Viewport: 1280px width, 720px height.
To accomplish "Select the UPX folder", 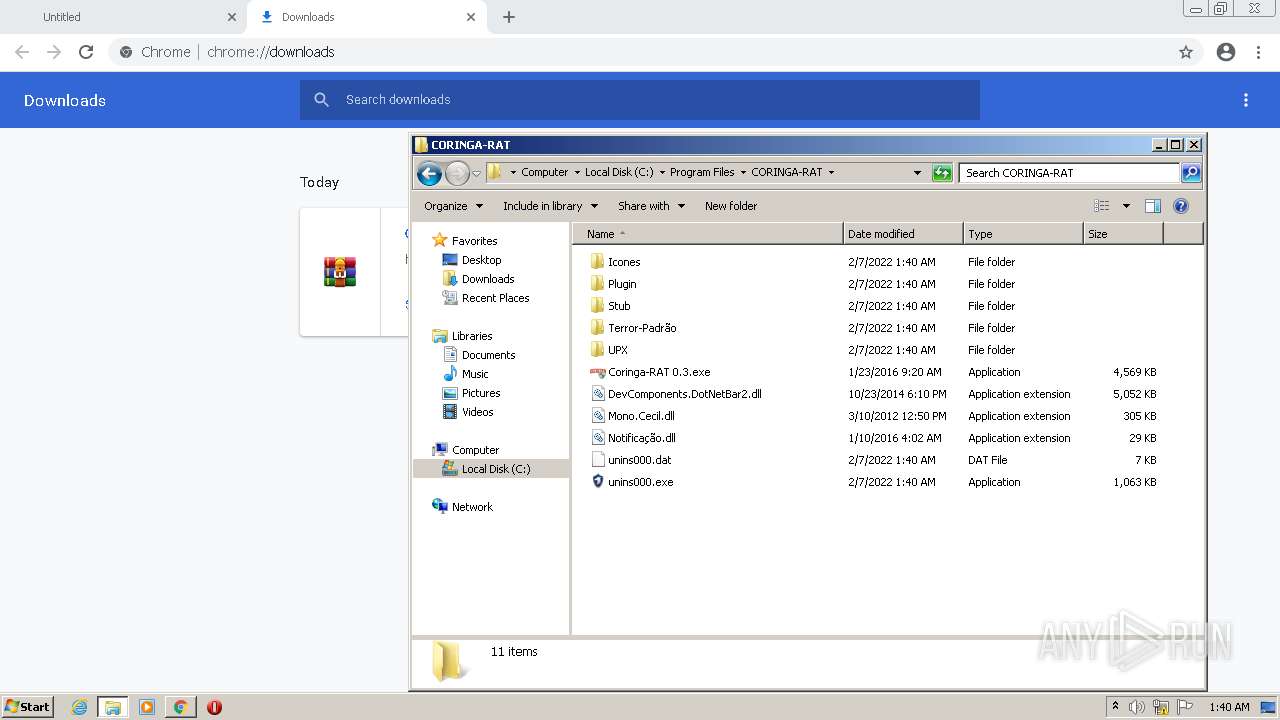I will 618,350.
